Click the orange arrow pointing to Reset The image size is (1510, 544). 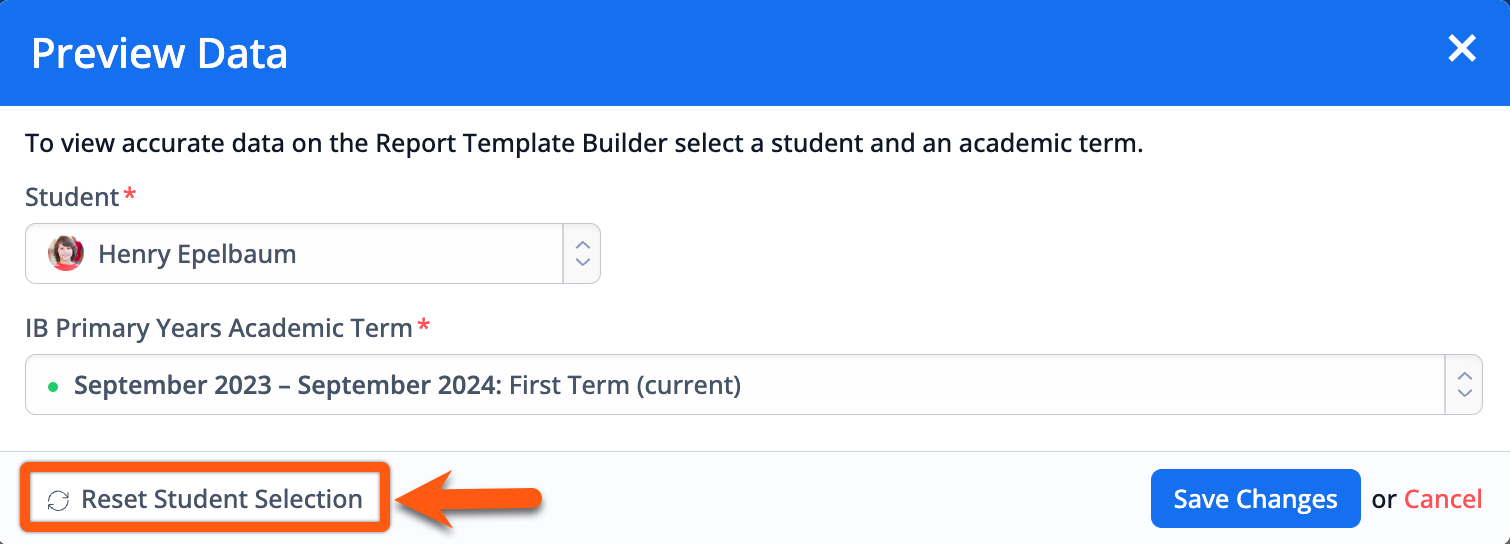[x=469, y=498]
